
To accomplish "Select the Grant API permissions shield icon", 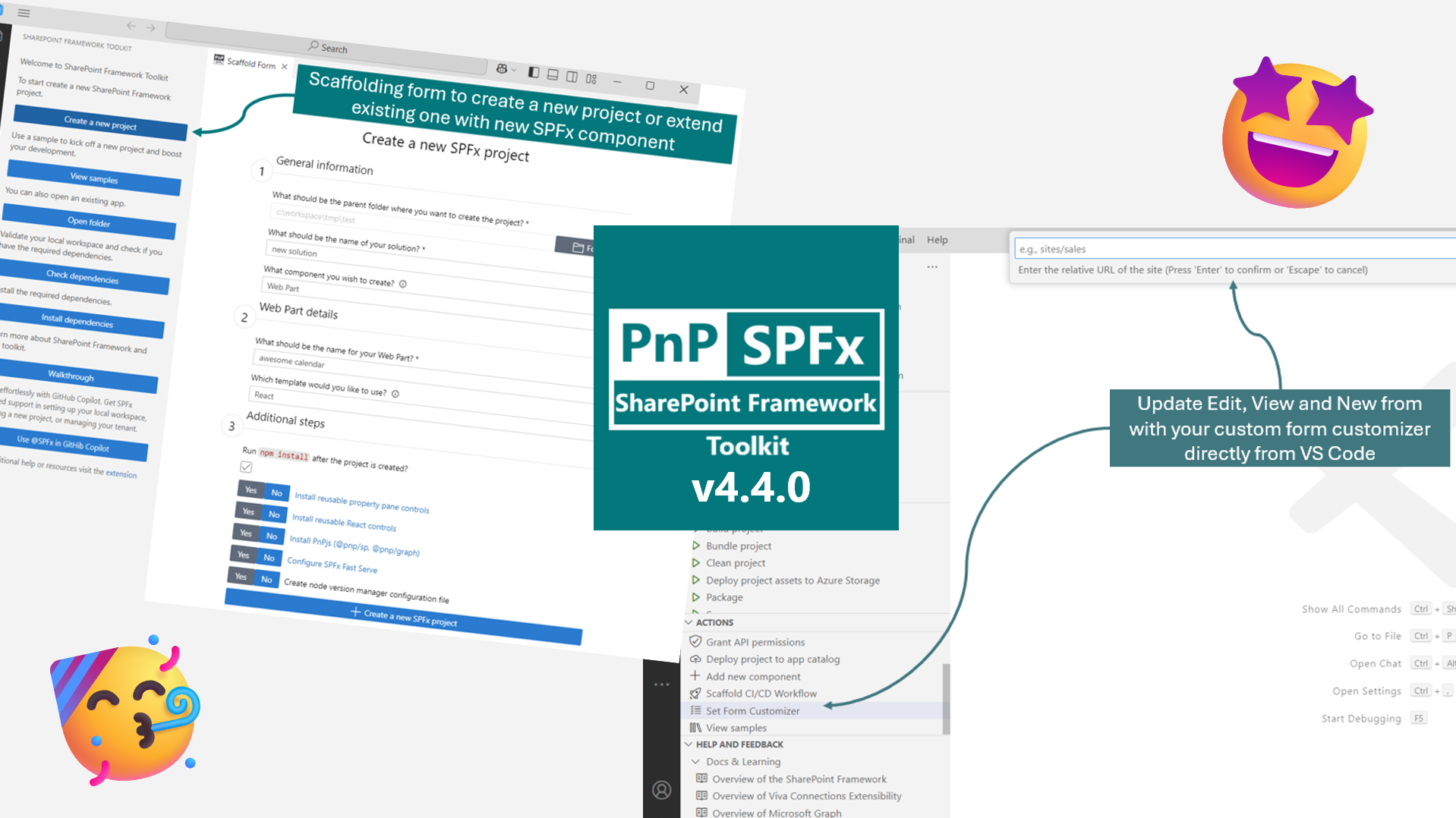I will (x=696, y=641).
